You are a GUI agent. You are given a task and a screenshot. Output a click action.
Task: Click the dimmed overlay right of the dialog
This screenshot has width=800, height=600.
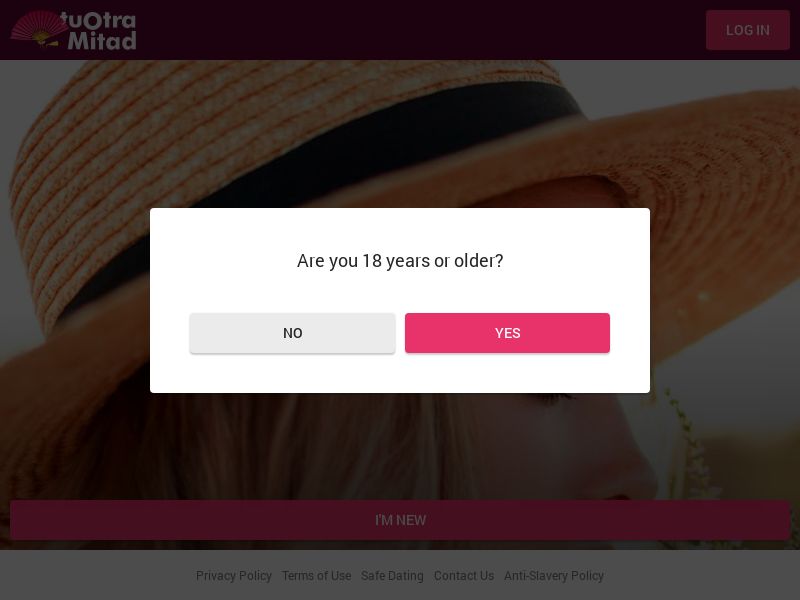click(x=725, y=300)
